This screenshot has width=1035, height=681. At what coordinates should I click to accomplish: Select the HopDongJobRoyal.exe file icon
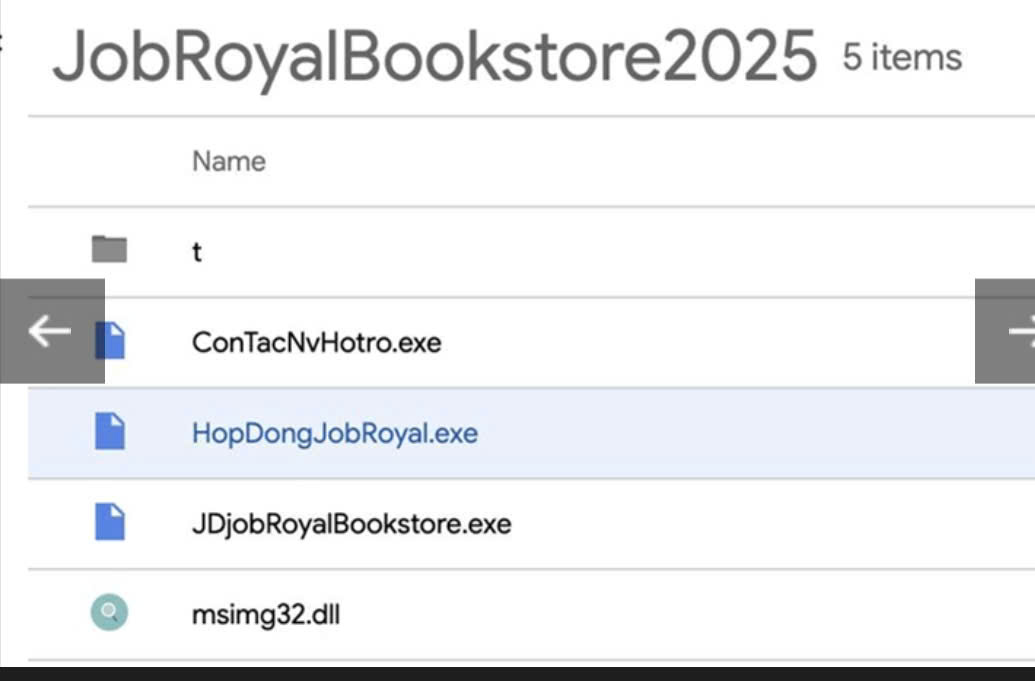point(110,432)
